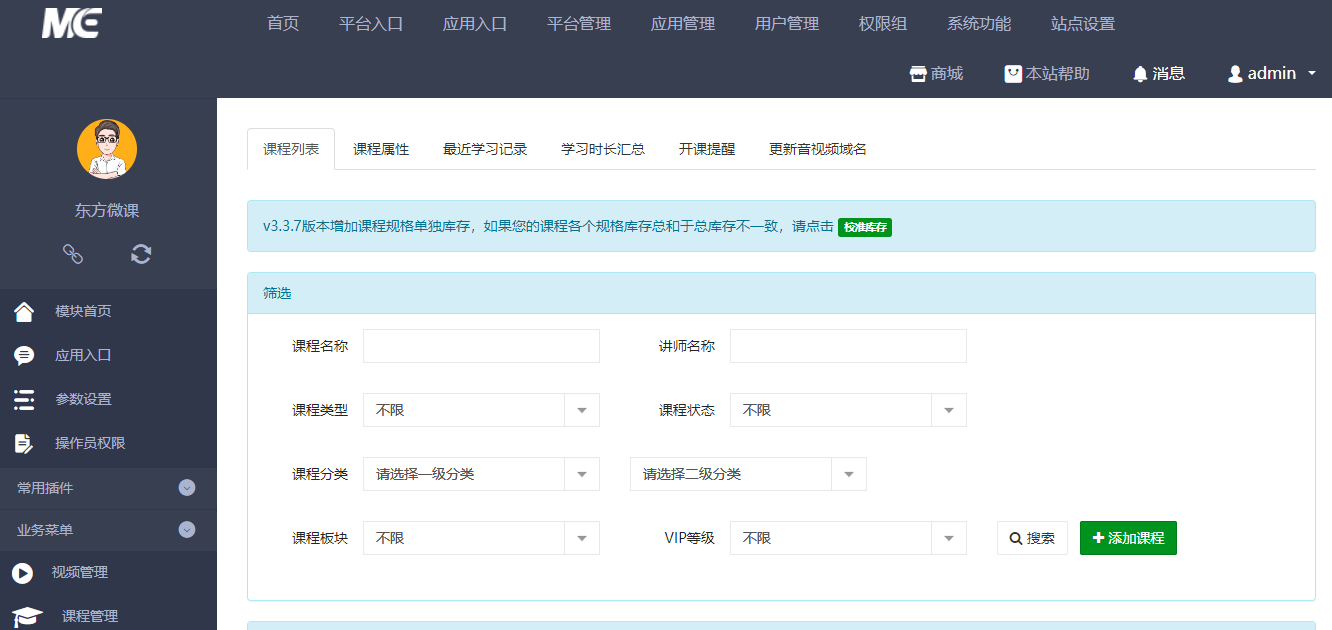Open the 用户管理 menu item
Screen dimensions: 1332x630
[x=787, y=23]
